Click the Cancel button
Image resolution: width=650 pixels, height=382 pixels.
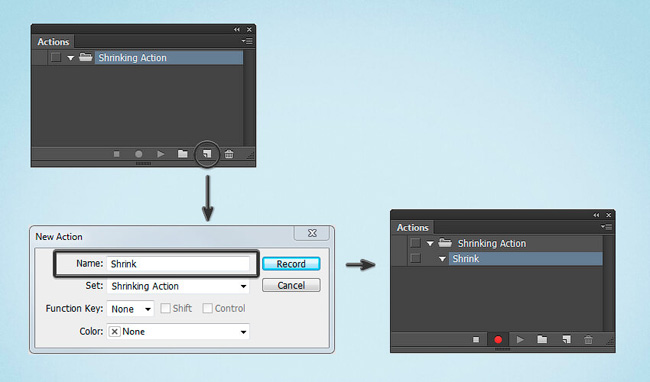pyautogui.click(x=291, y=285)
